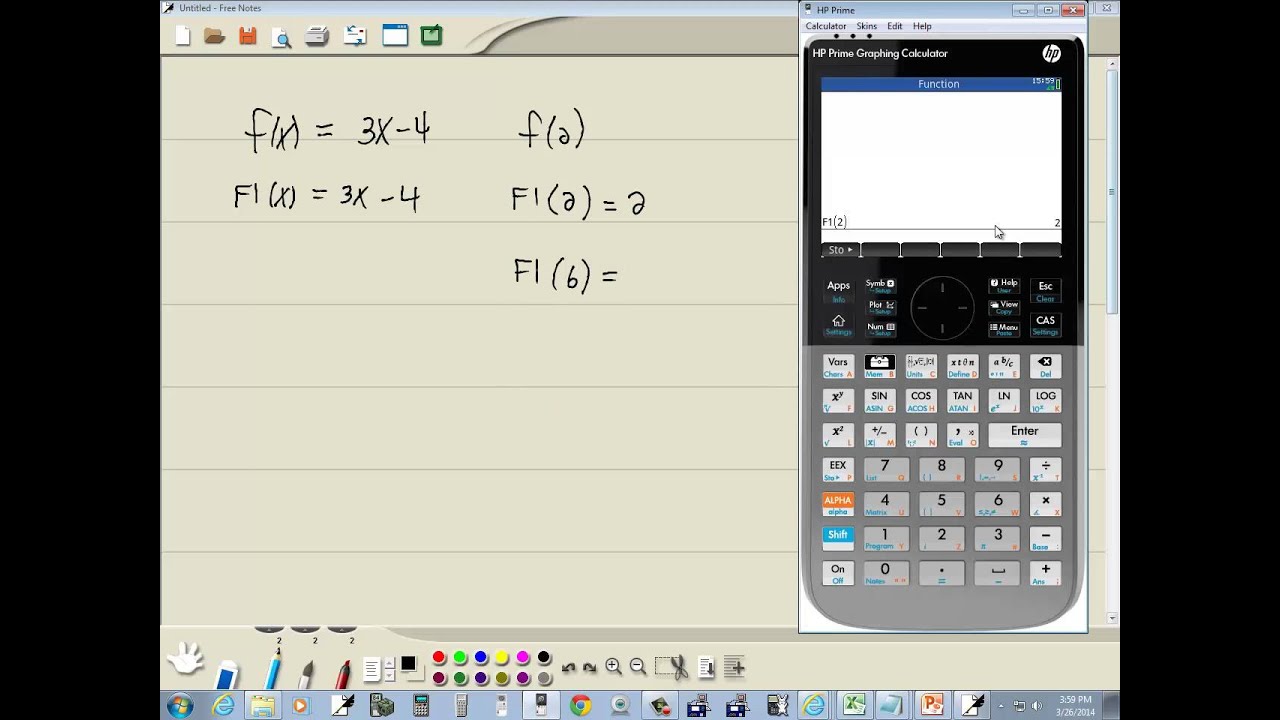
Task: Click the green board icon in the toolbar
Action: tap(431, 36)
